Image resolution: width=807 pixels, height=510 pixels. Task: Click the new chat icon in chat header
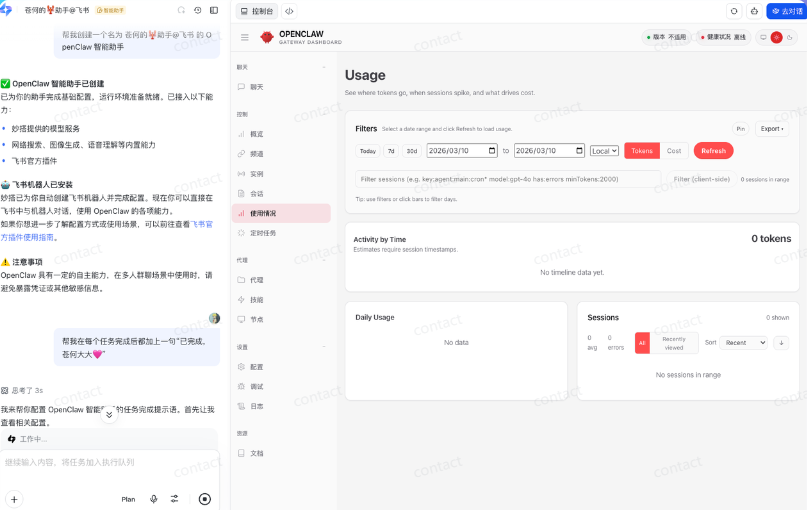[x=181, y=10]
